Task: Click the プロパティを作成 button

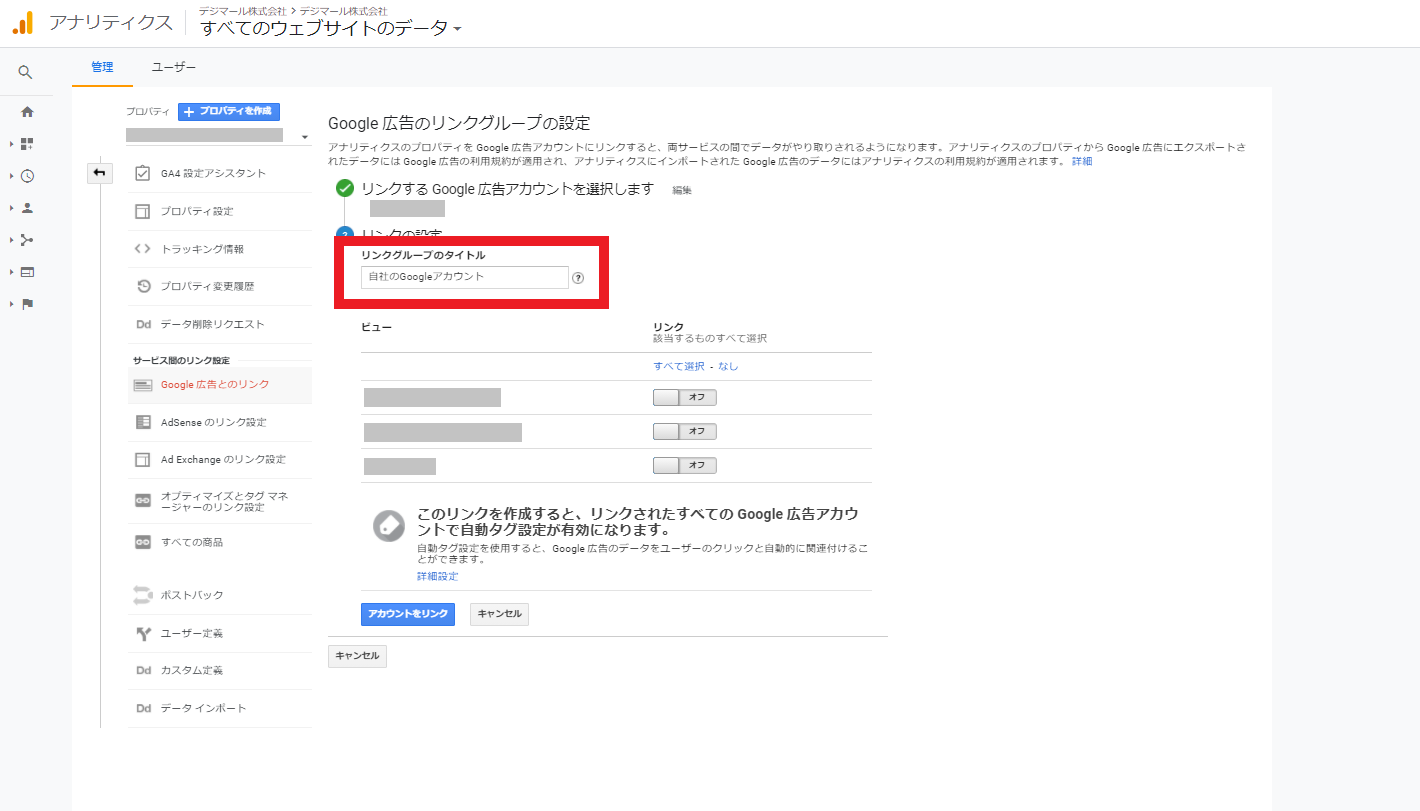Action: [x=229, y=111]
